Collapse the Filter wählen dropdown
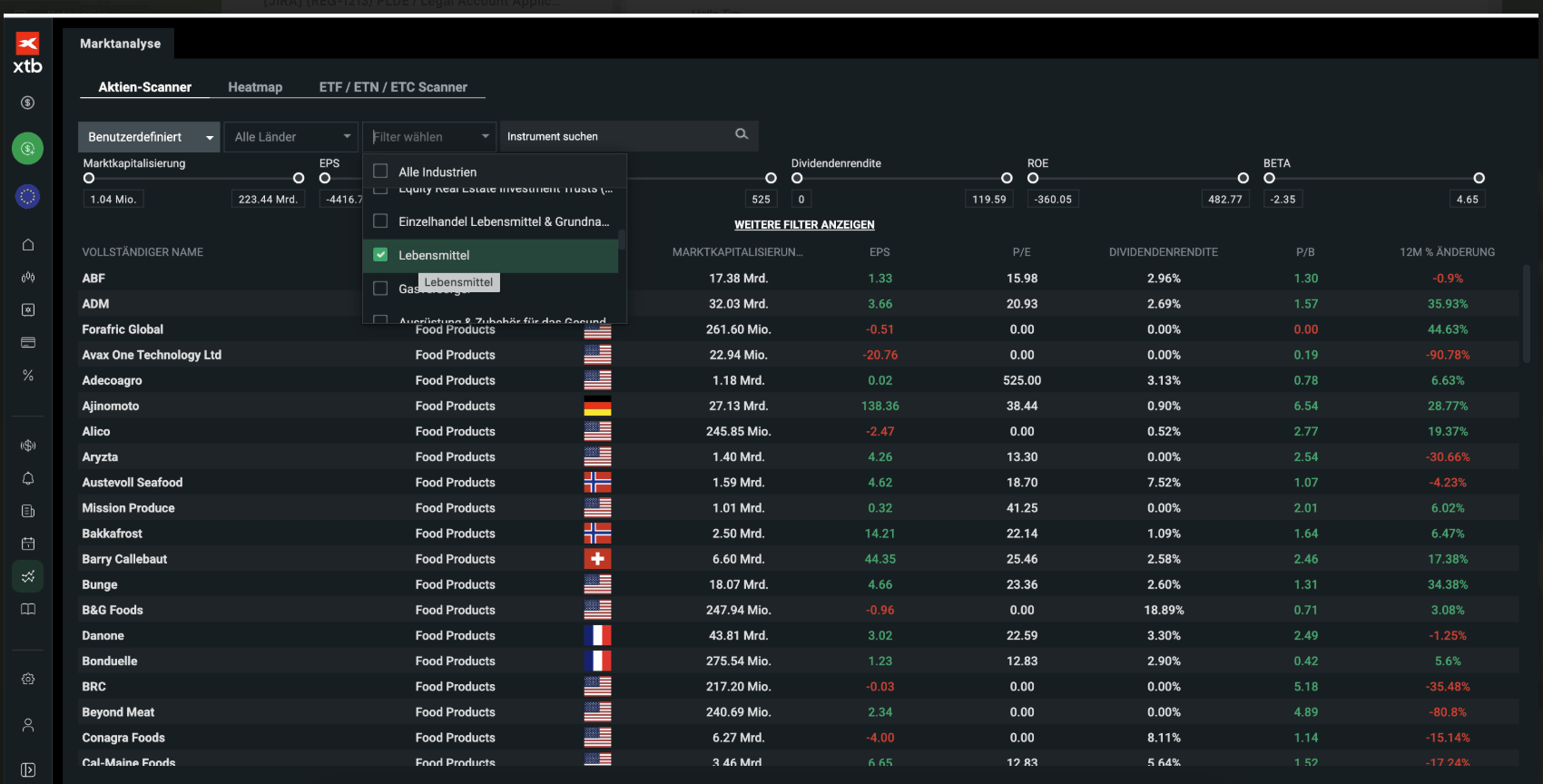Viewport: 1543px width, 784px height. click(429, 136)
